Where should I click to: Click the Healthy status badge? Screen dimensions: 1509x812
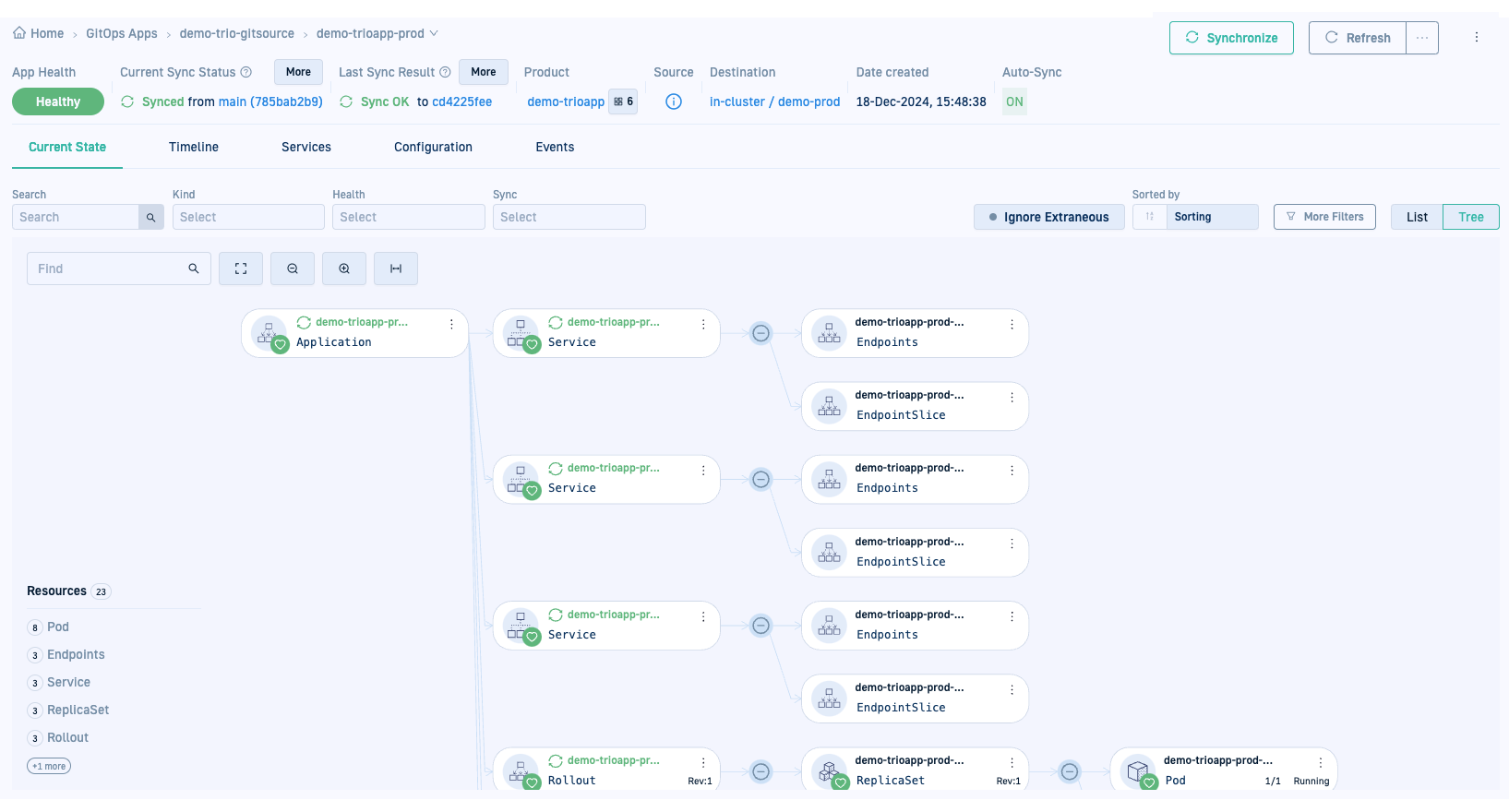(x=57, y=101)
